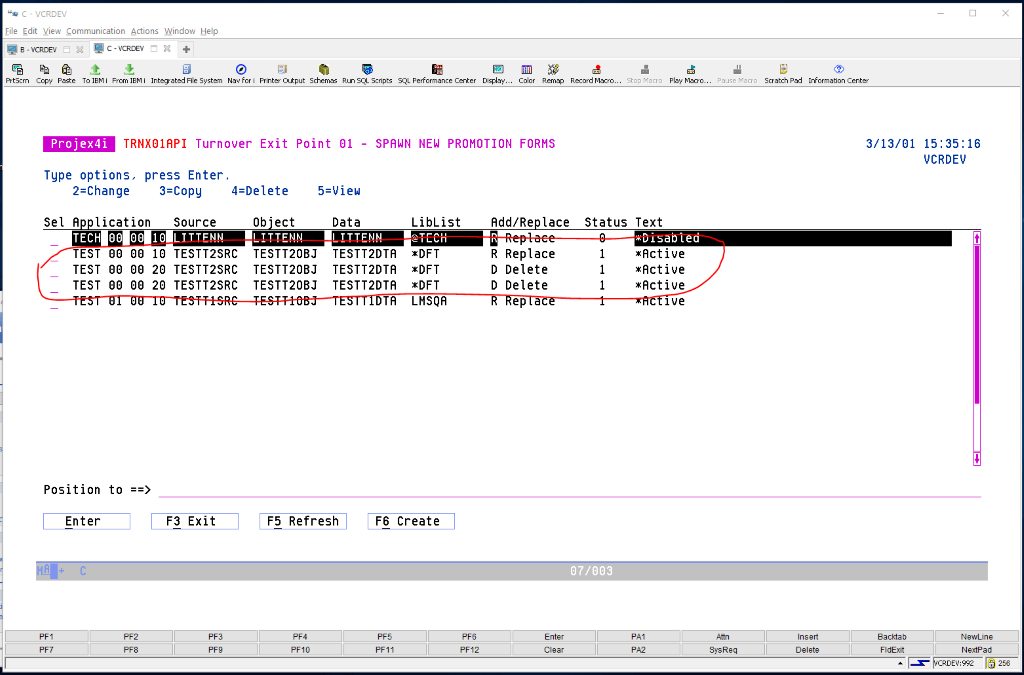The width and height of the screenshot is (1024, 675).
Task: Click the Backtab keypad button
Action: (892, 636)
